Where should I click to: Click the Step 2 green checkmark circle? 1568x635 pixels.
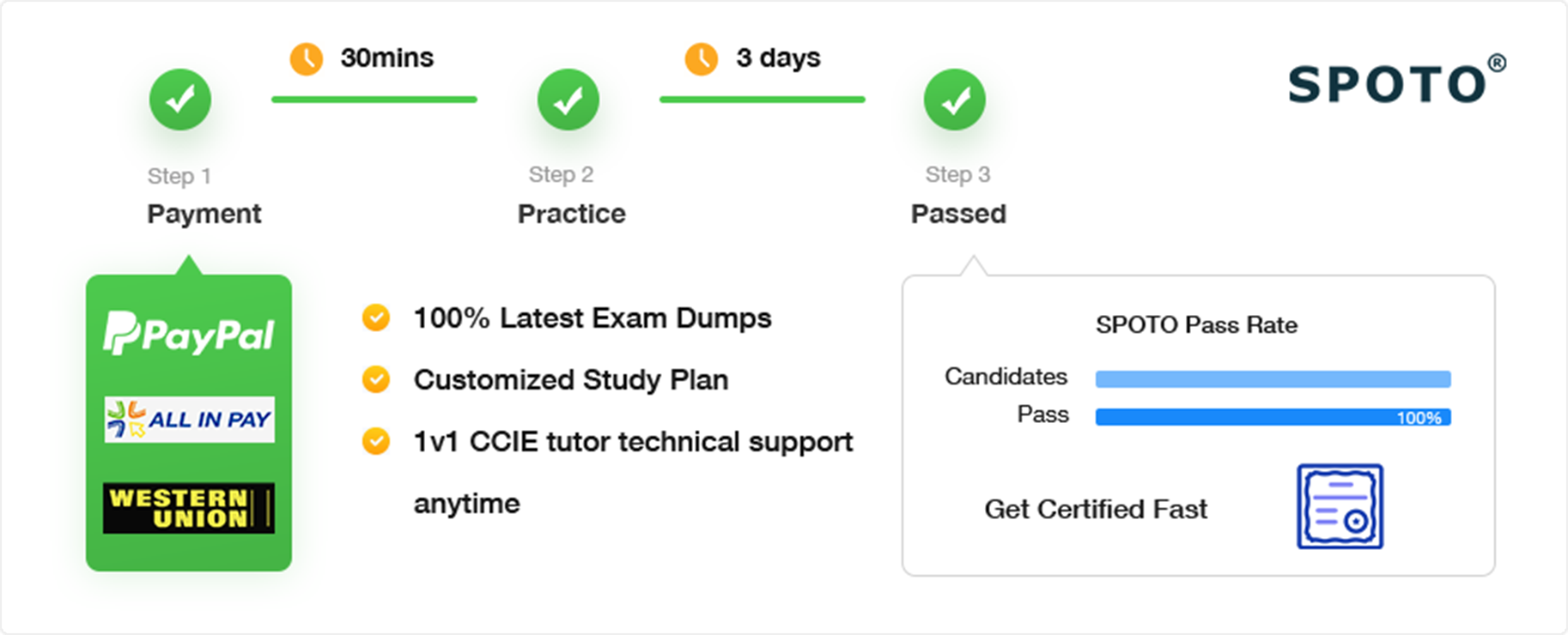(x=568, y=100)
